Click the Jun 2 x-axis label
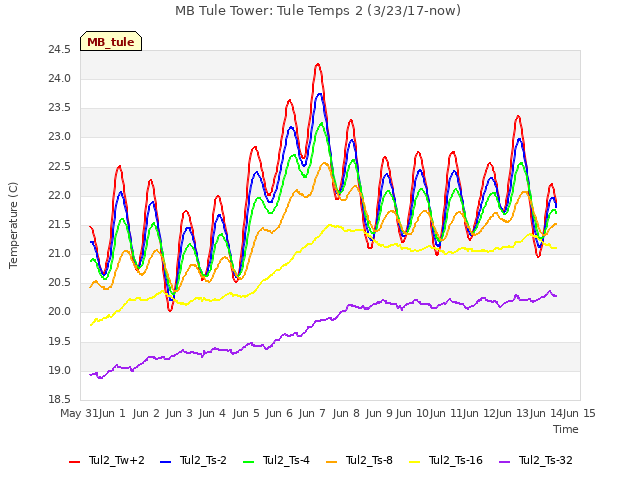 pos(146,413)
